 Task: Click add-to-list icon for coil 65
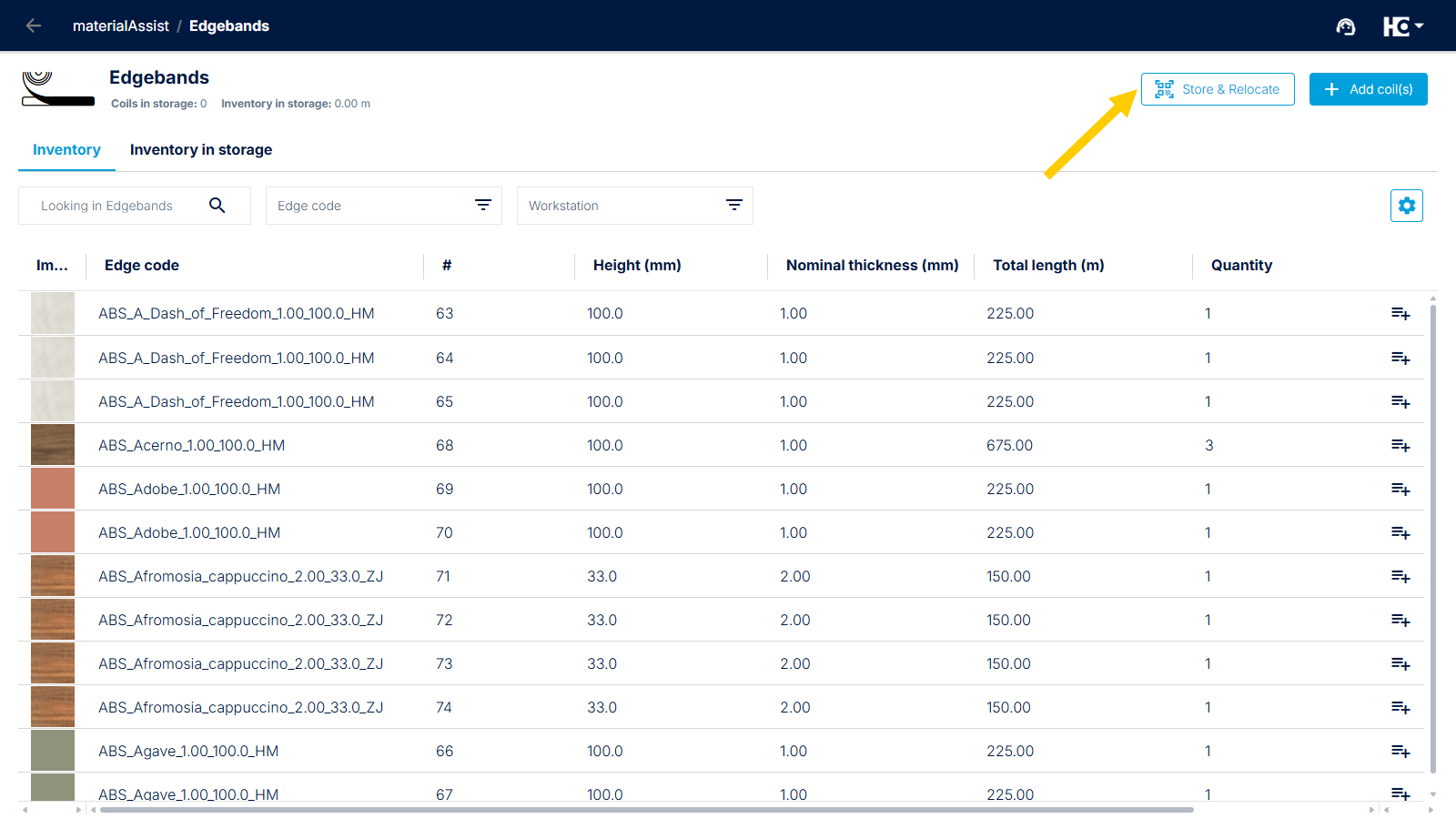point(1400,402)
